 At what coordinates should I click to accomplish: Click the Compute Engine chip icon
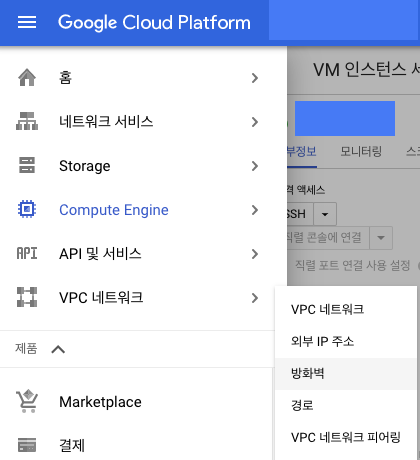click(x=27, y=209)
